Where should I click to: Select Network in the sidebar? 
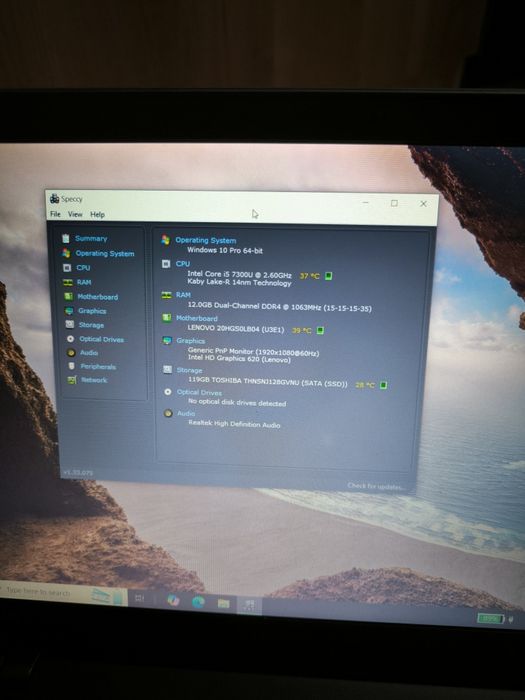coord(94,380)
